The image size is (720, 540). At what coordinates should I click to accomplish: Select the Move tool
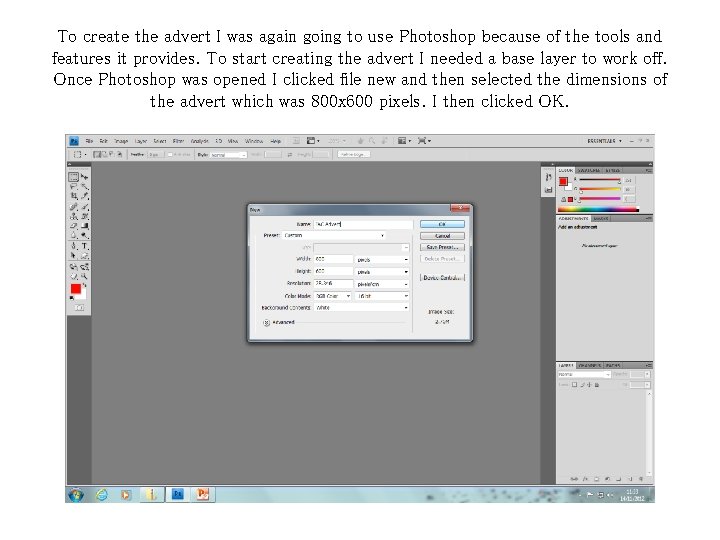[x=84, y=177]
